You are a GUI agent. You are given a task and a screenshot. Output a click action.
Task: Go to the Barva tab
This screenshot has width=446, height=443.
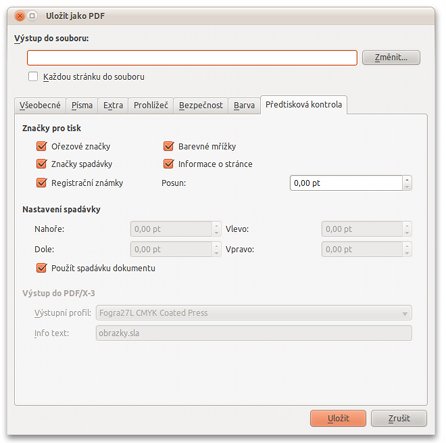(x=244, y=105)
